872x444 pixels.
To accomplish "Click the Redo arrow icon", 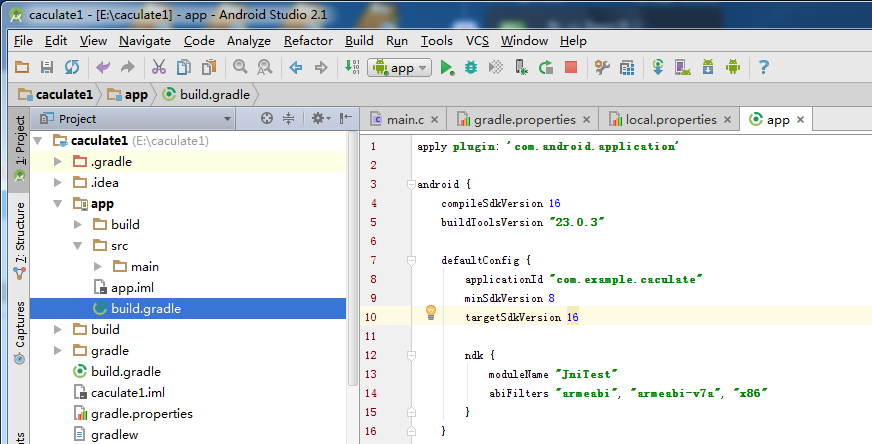I will (x=128, y=67).
